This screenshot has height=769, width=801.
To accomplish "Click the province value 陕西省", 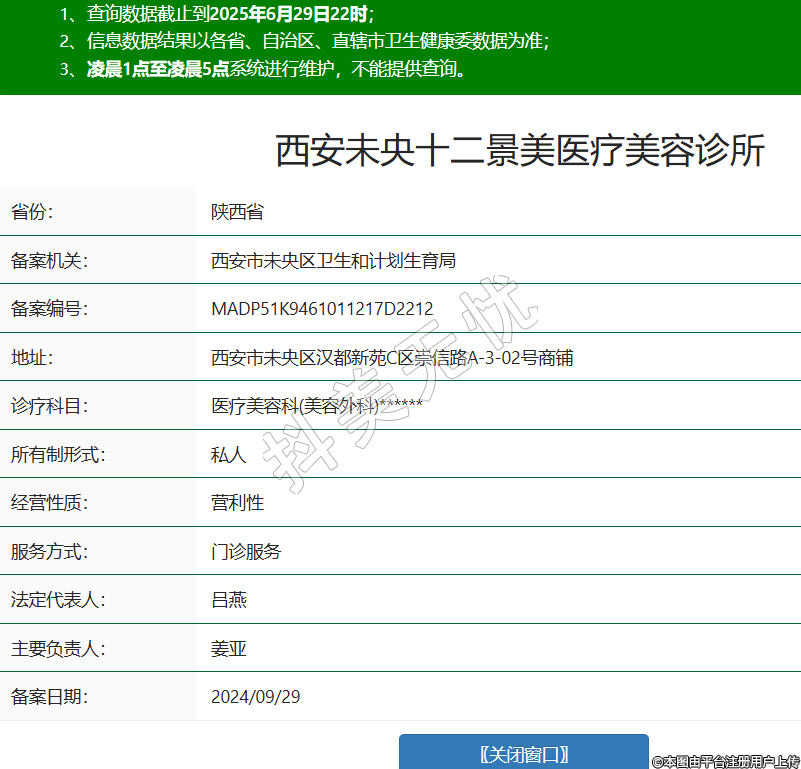I will point(237,212).
